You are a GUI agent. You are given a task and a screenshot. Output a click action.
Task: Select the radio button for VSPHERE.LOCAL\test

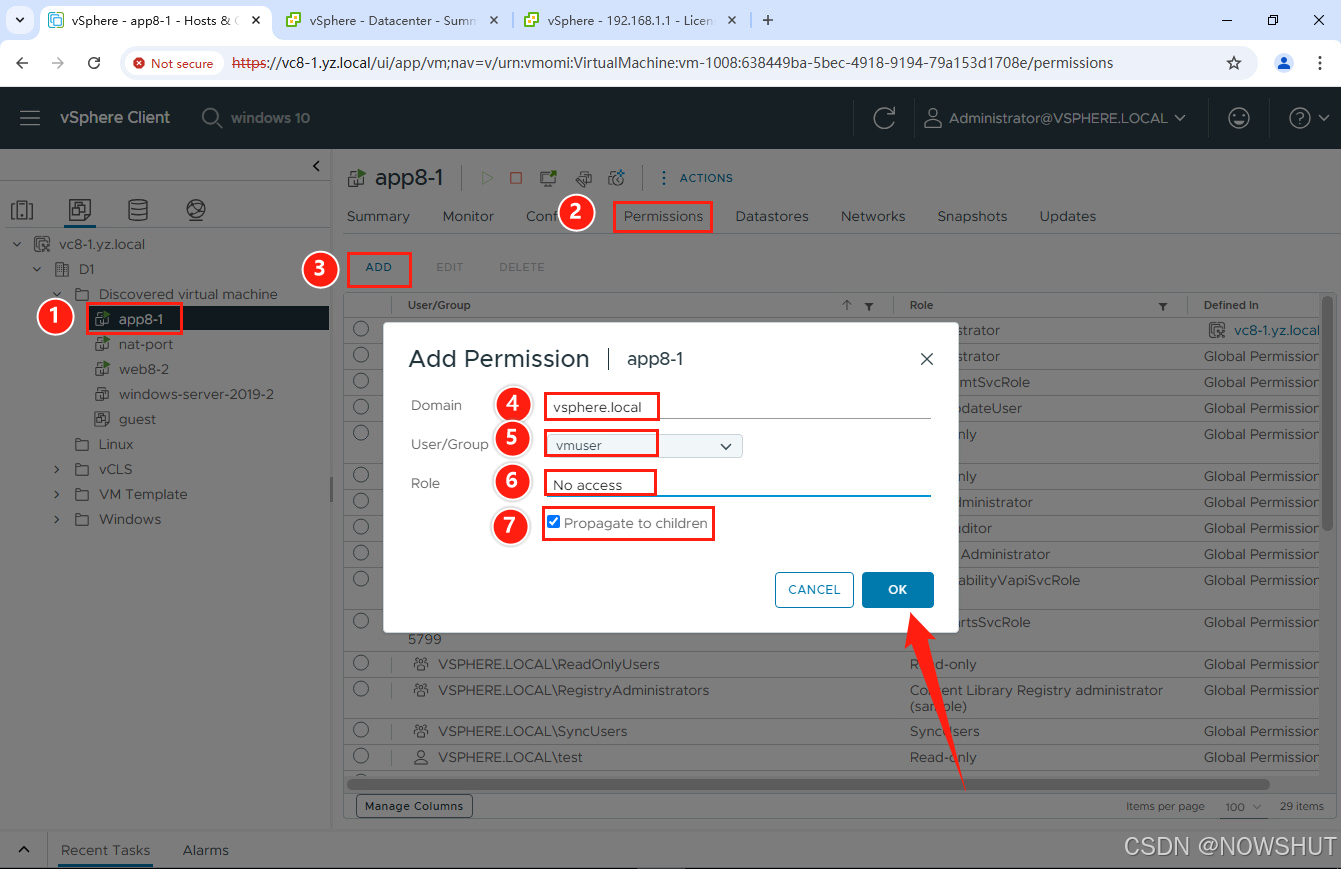click(x=361, y=756)
